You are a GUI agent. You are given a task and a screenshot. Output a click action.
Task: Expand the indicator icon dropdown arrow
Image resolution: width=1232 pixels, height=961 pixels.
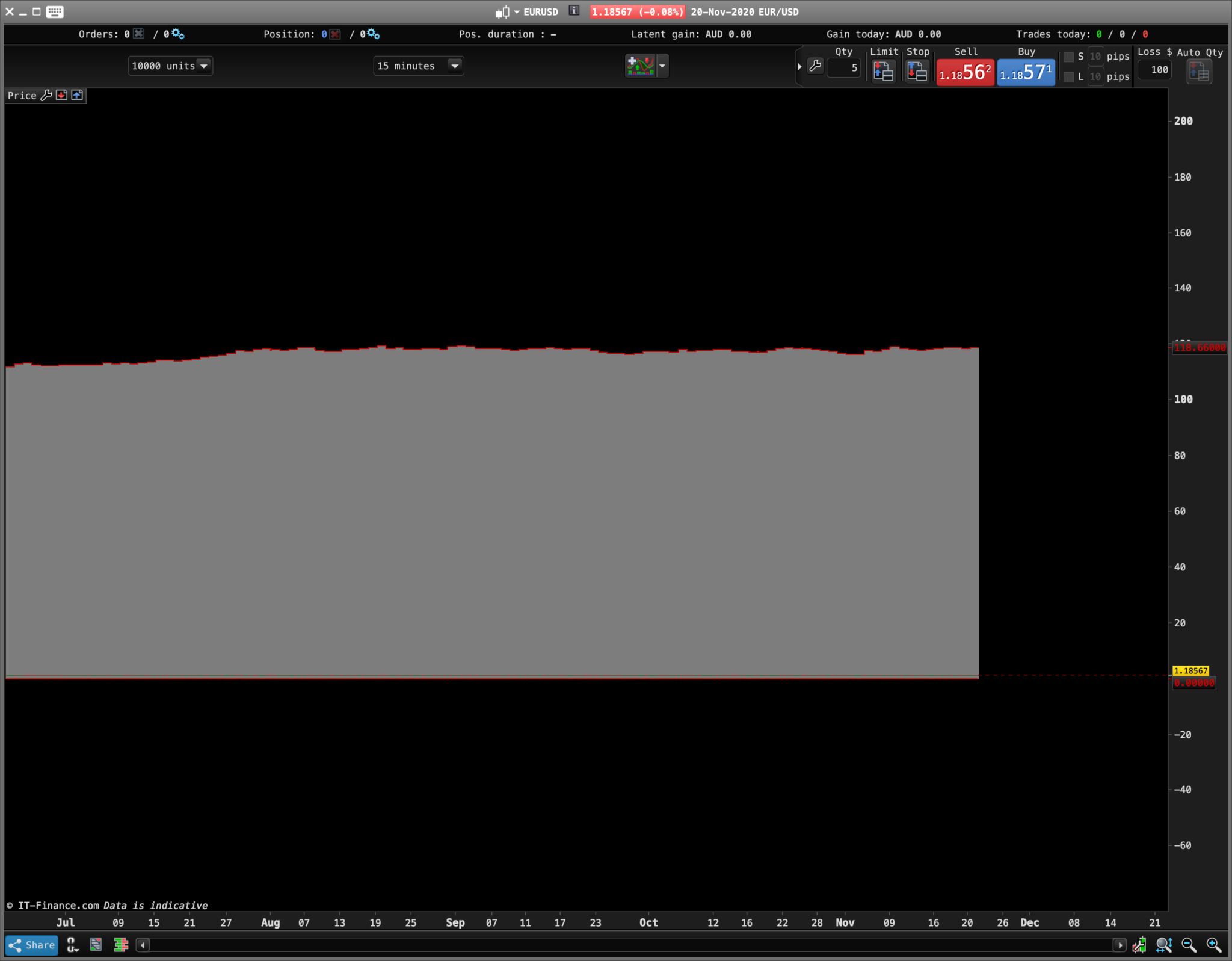(x=662, y=66)
